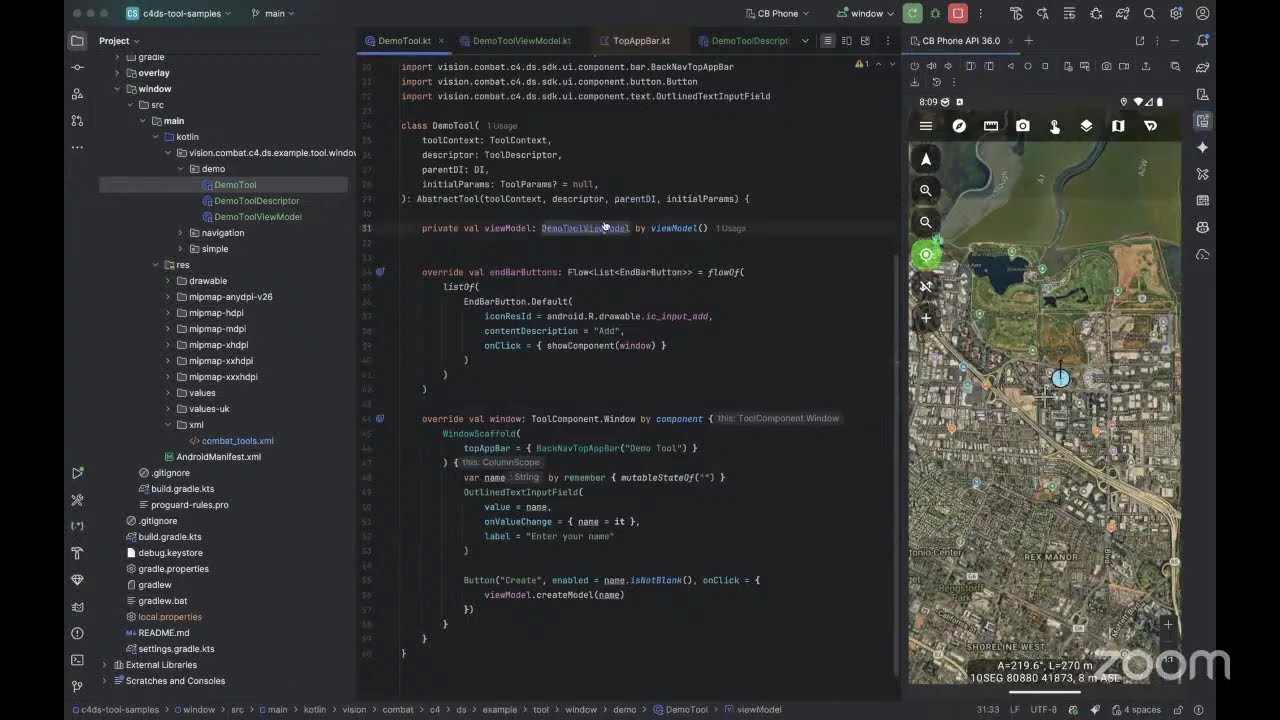
Task: Click the emulator power button
Action: pyautogui.click(x=915, y=66)
